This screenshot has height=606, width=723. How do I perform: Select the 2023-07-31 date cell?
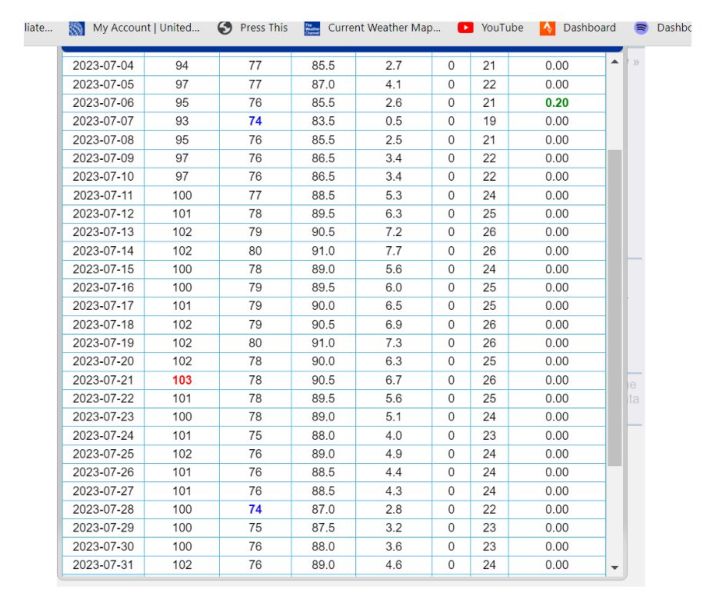tap(103, 565)
